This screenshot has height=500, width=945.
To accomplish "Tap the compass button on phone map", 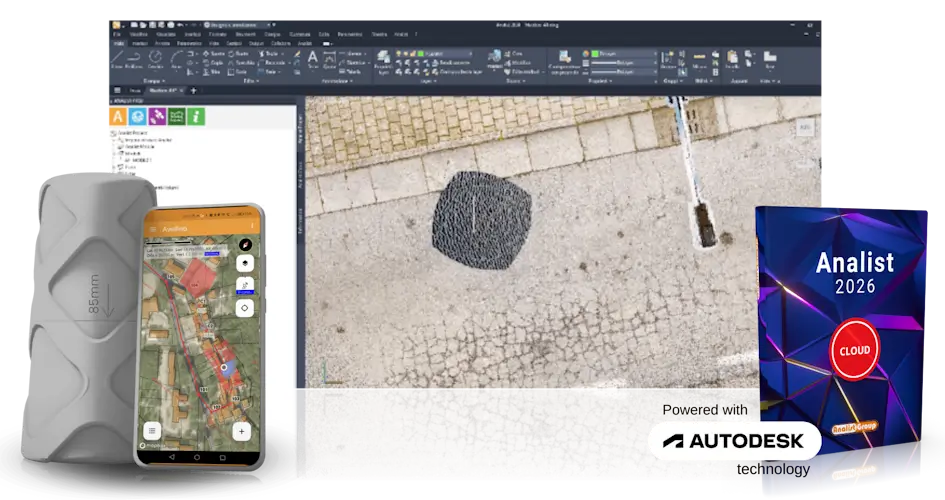I will pos(245,245).
